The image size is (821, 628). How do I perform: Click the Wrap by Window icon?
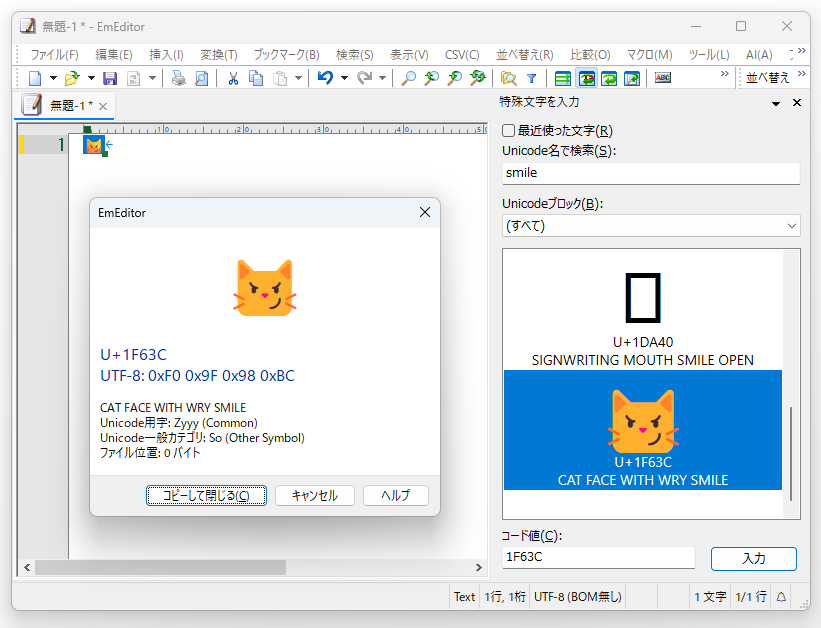(609, 79)
